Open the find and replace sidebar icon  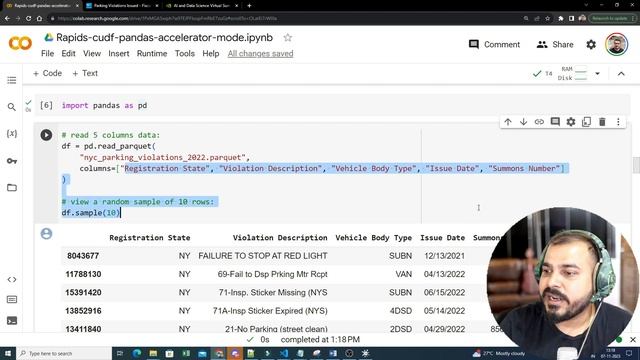pyautogui.click(x=12, y=107)
